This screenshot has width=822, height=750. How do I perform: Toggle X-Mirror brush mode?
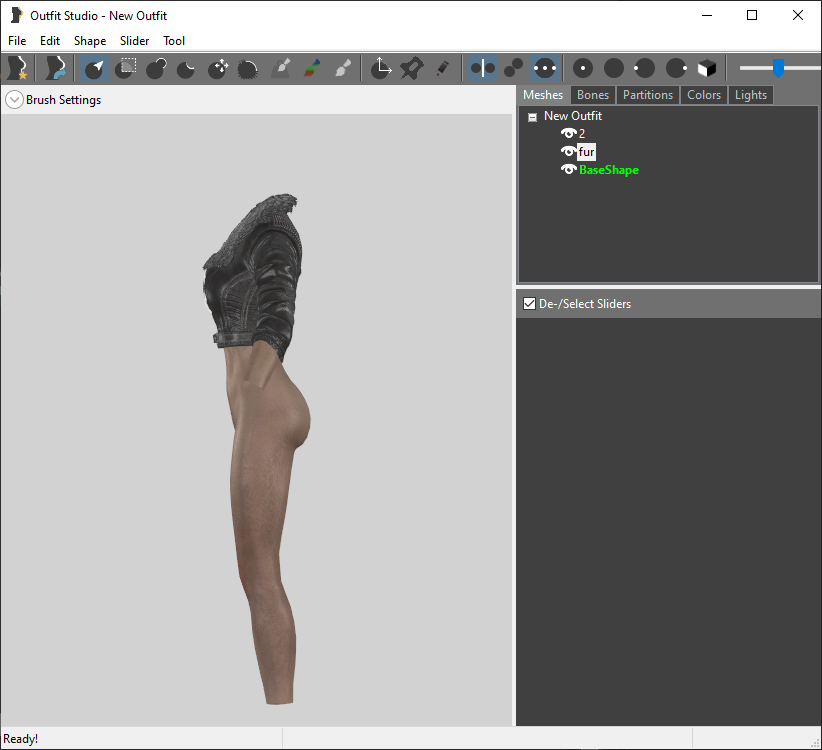(482, 68)
